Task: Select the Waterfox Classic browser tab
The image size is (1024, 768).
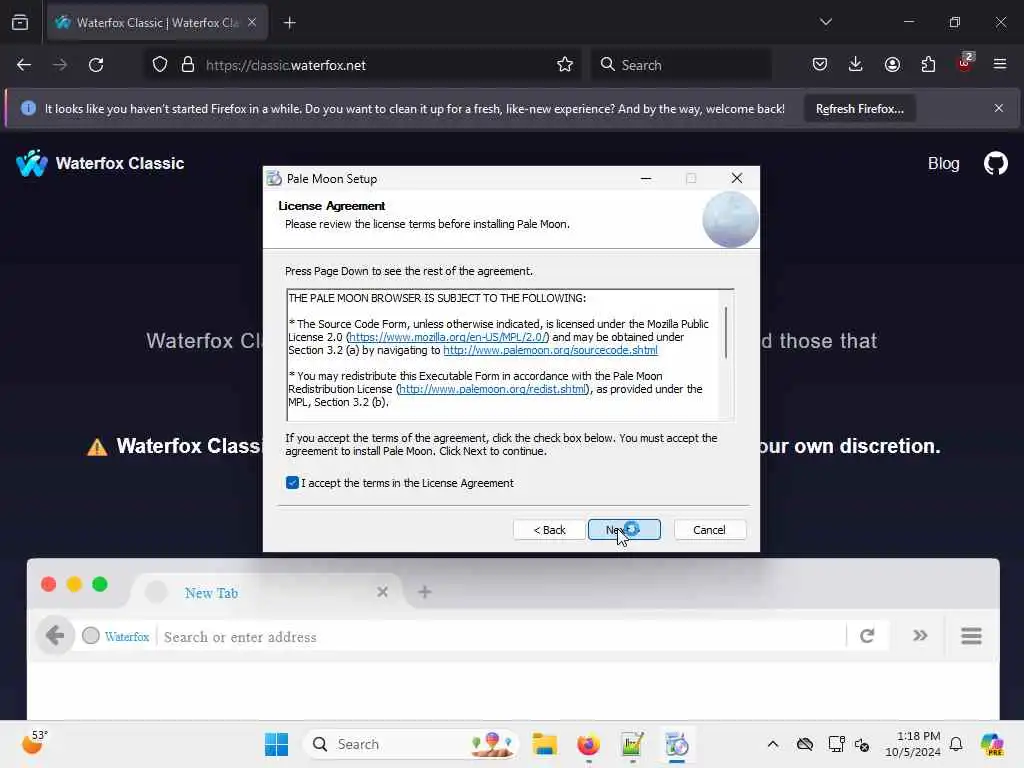Action: coord(157,23)
